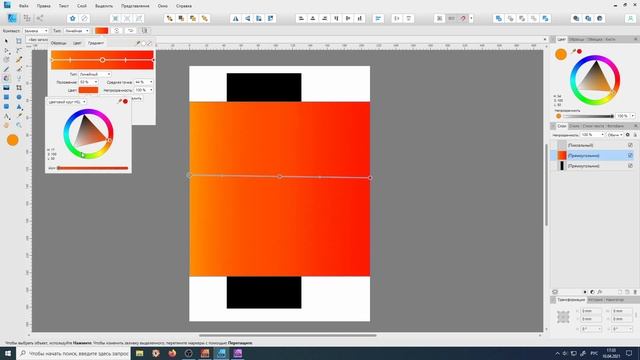Delete layer with trash icon

point(635,292)
